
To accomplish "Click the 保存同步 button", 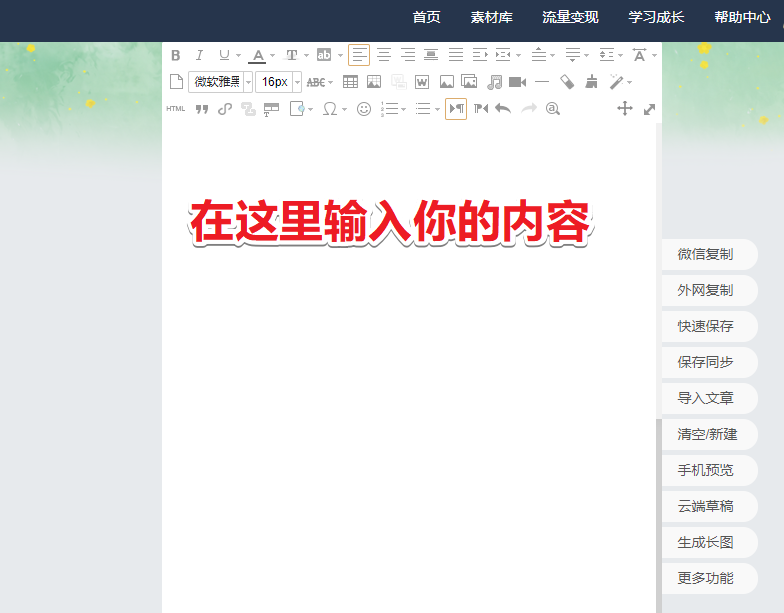I will (x=710, y=362).
